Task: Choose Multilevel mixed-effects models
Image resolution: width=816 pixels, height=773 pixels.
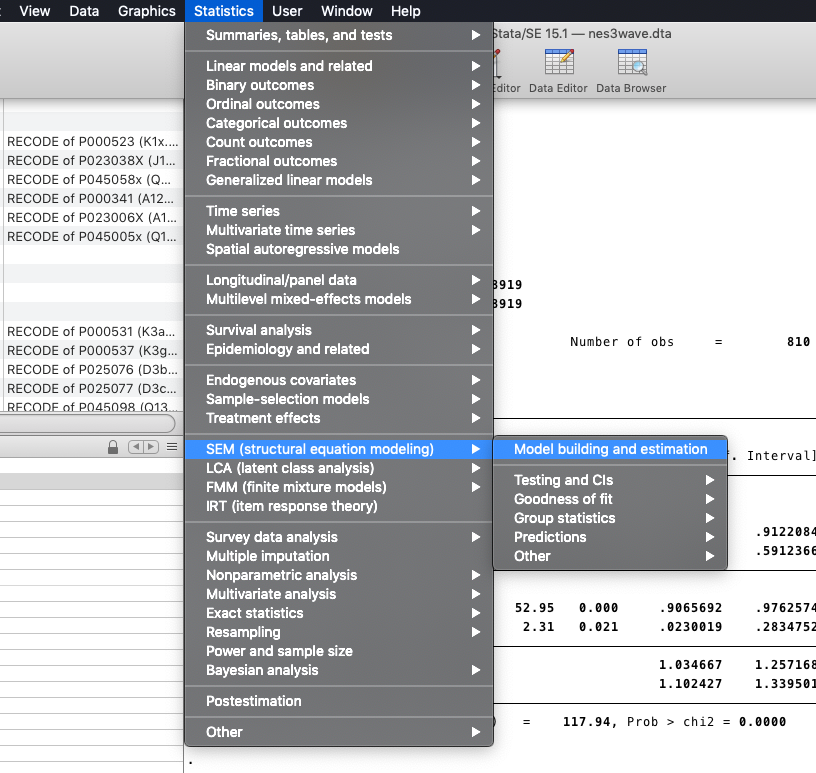Action: tap(339, 299)
